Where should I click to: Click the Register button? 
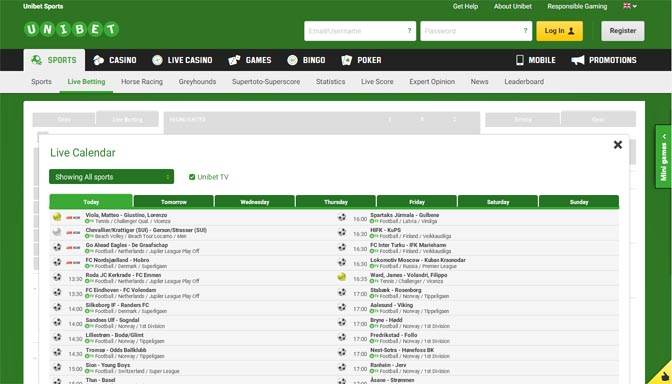623,31
